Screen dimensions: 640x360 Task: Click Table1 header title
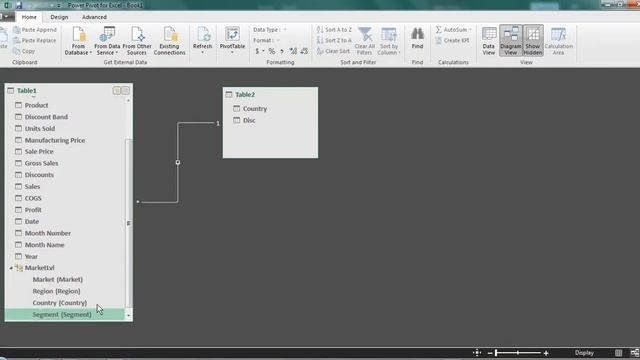[27, 91]
